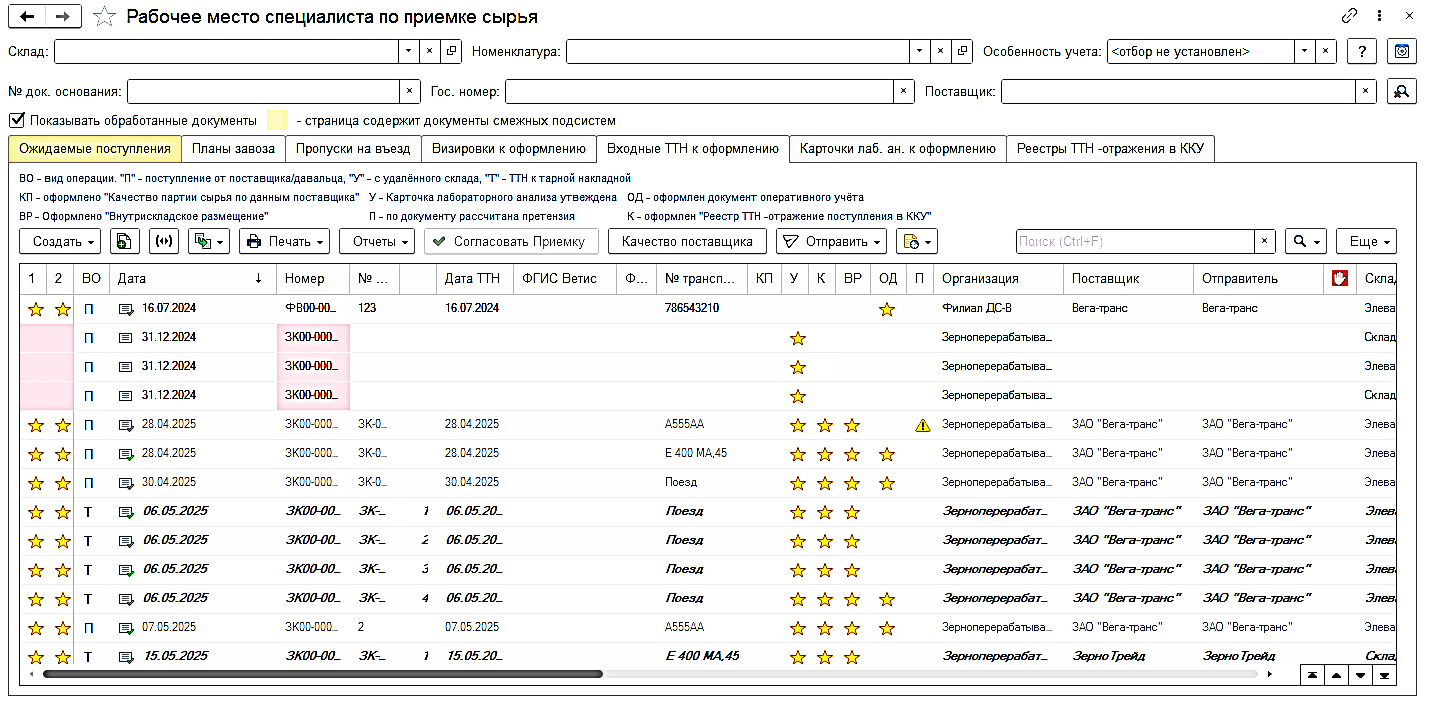The image size is (1431, 706).
Task: Open the Создать dropdown button
Action: coord(60,241)
